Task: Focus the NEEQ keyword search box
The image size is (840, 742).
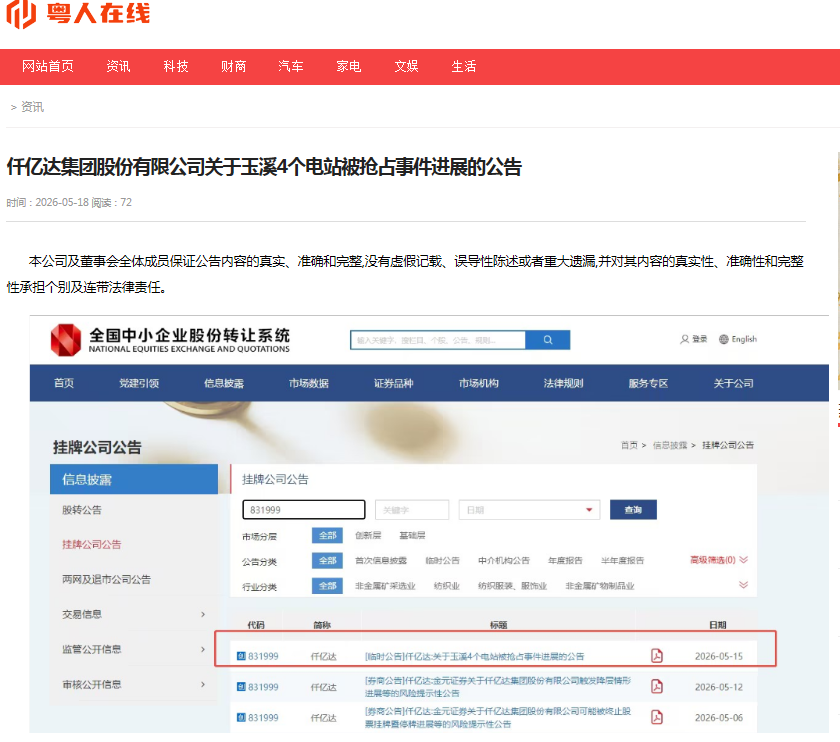Action: click(438, 340)
